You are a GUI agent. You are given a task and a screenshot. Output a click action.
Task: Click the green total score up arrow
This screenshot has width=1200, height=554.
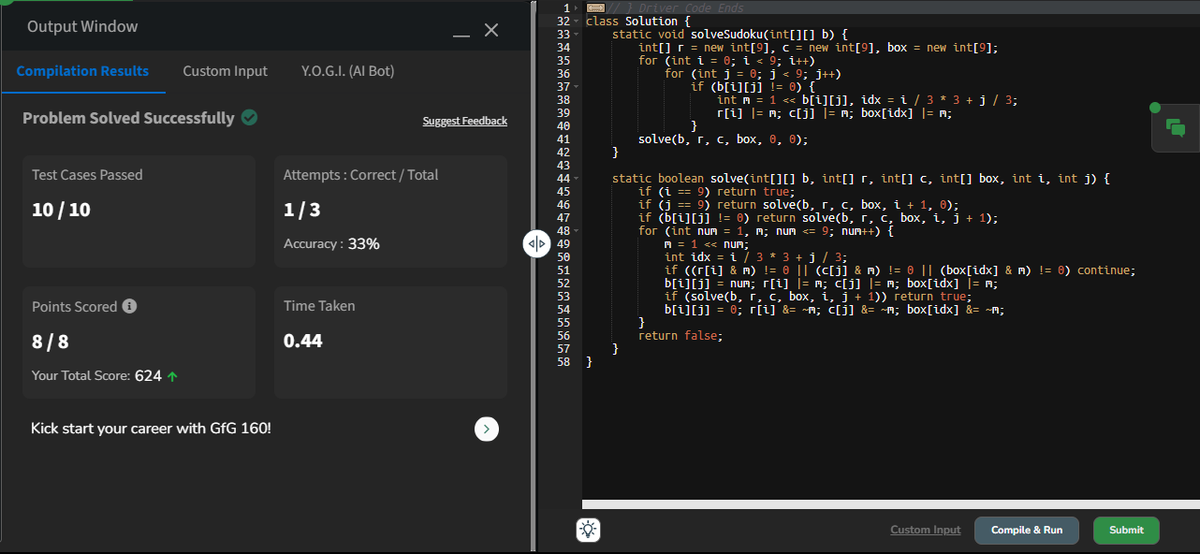click(173, 377)
